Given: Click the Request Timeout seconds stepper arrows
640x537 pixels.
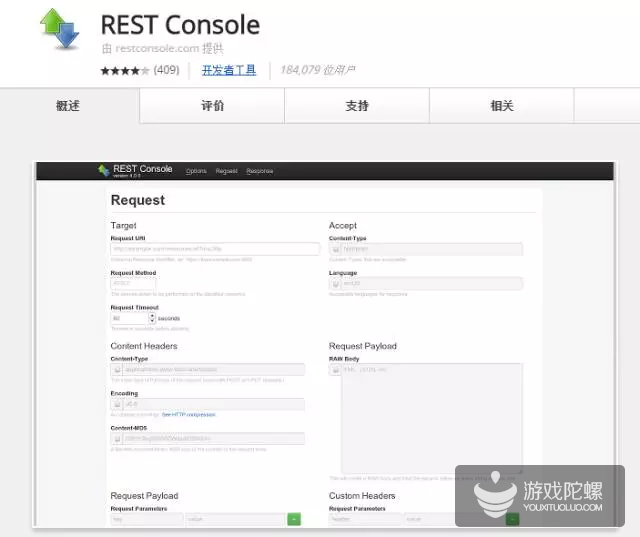Looking at the screenshot, I should (152, 318).
